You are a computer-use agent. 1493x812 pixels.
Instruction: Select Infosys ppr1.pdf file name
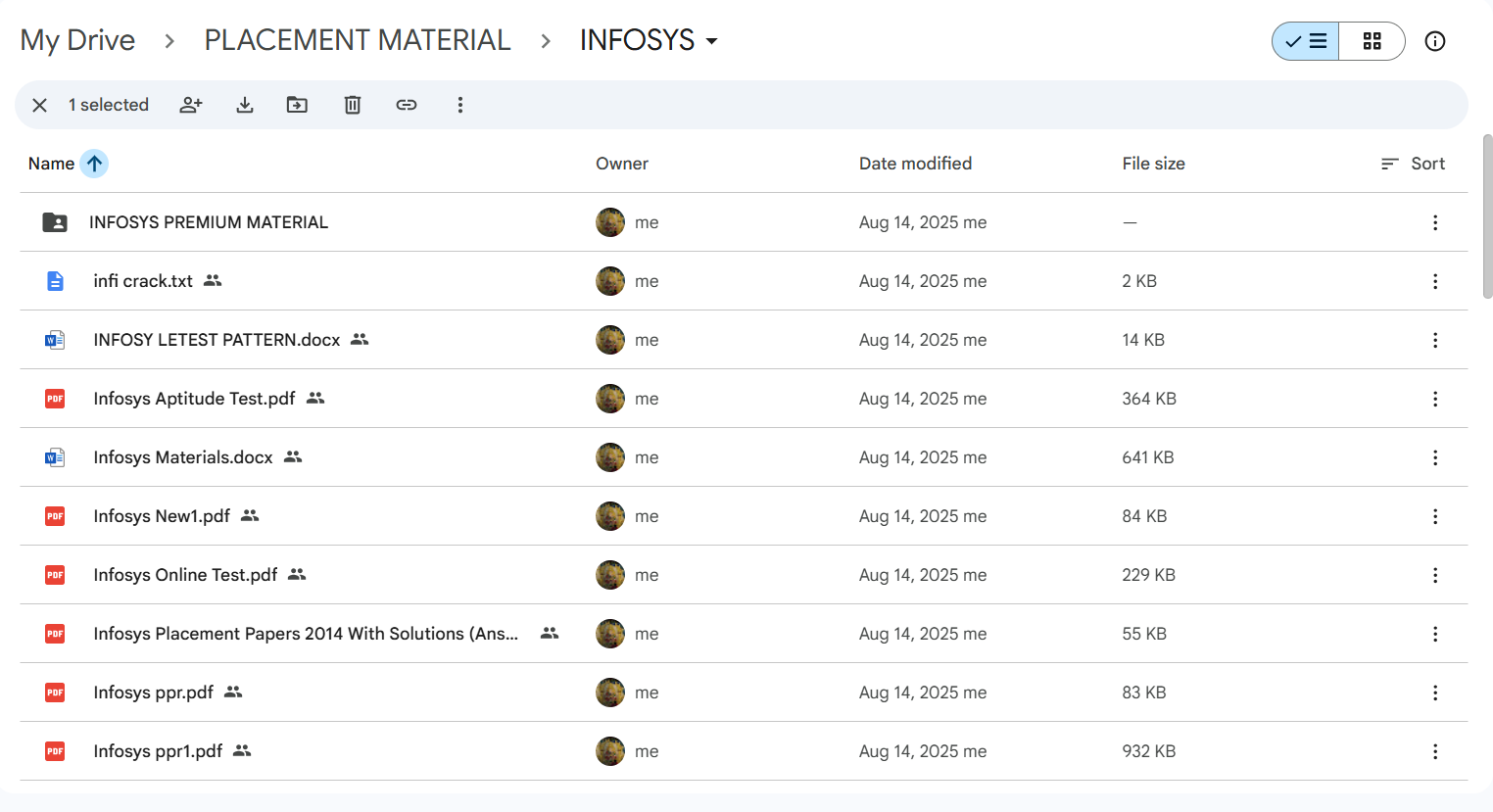[x=158, y=751]
